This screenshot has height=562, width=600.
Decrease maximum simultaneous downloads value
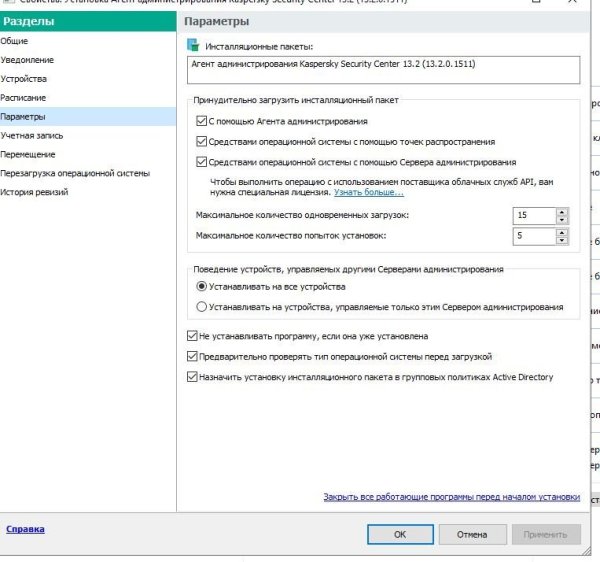point(562,220)
